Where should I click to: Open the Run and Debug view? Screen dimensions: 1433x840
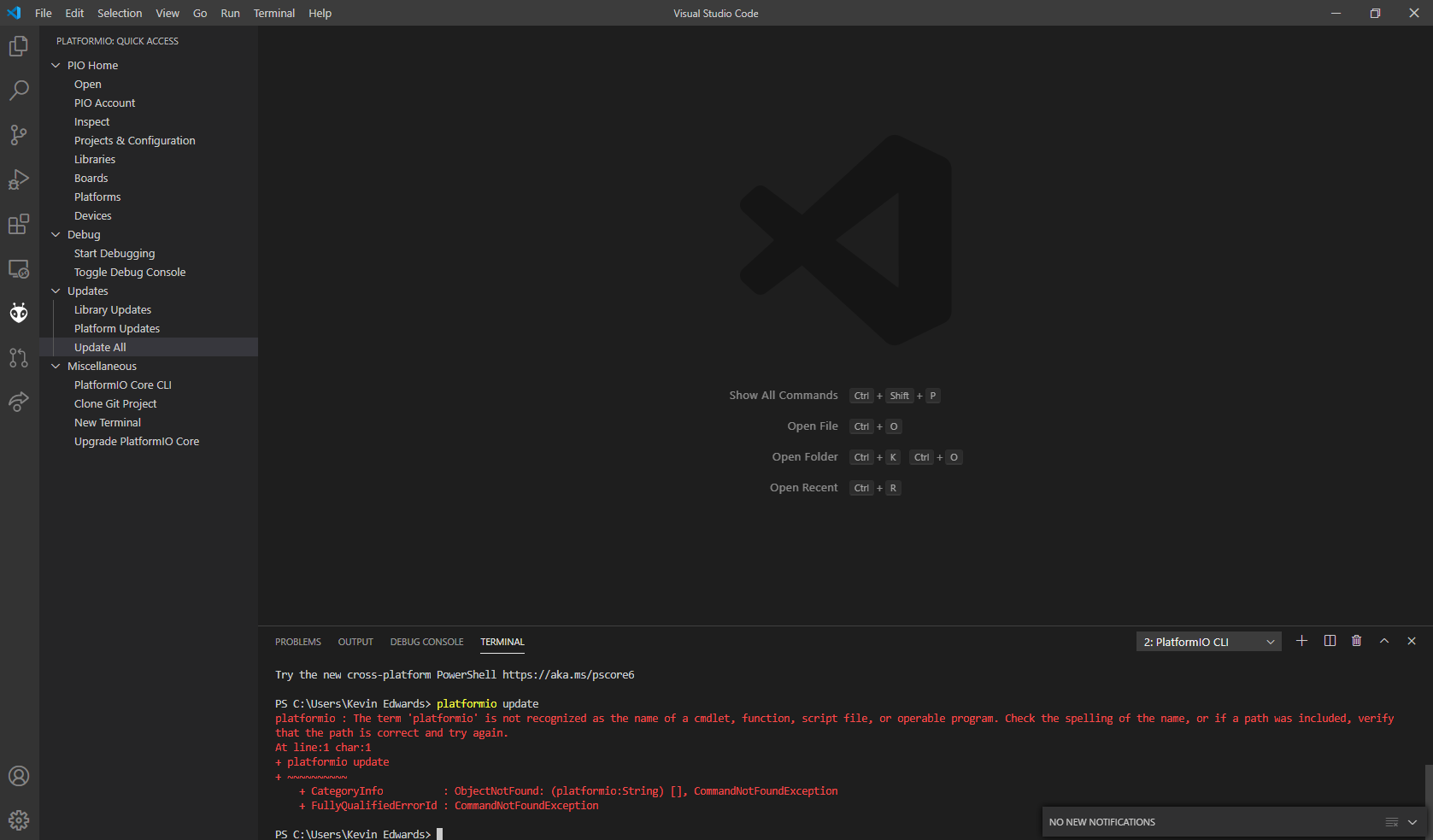(19, 179)
